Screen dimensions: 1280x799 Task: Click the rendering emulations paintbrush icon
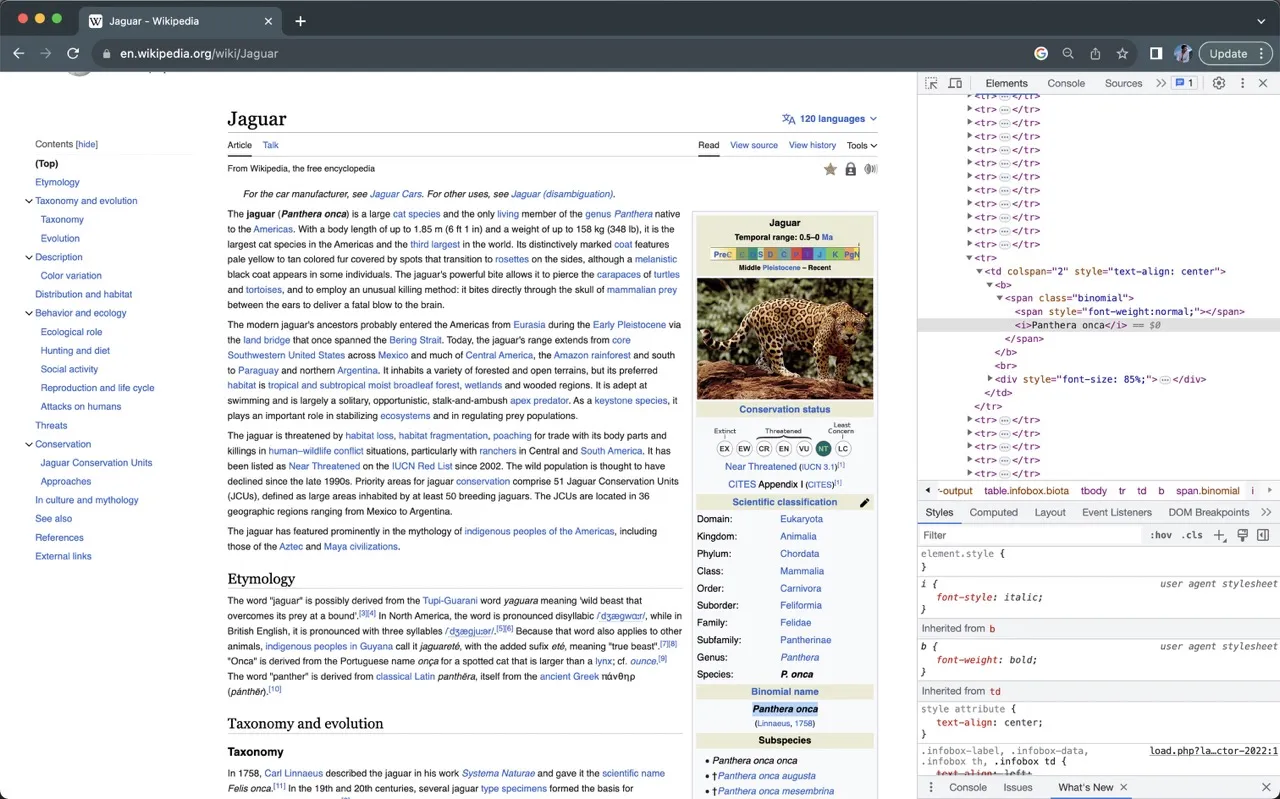click(x=1242, y=535)
